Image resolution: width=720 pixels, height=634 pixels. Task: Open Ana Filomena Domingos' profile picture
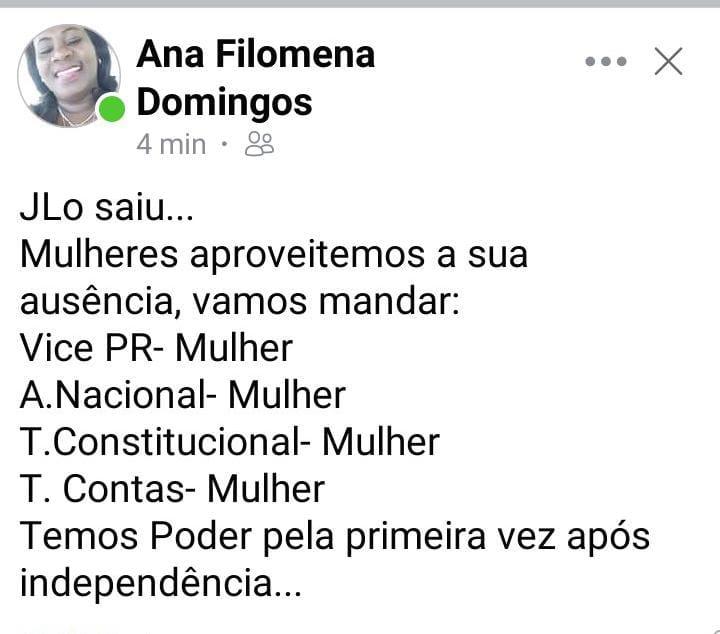69,76
